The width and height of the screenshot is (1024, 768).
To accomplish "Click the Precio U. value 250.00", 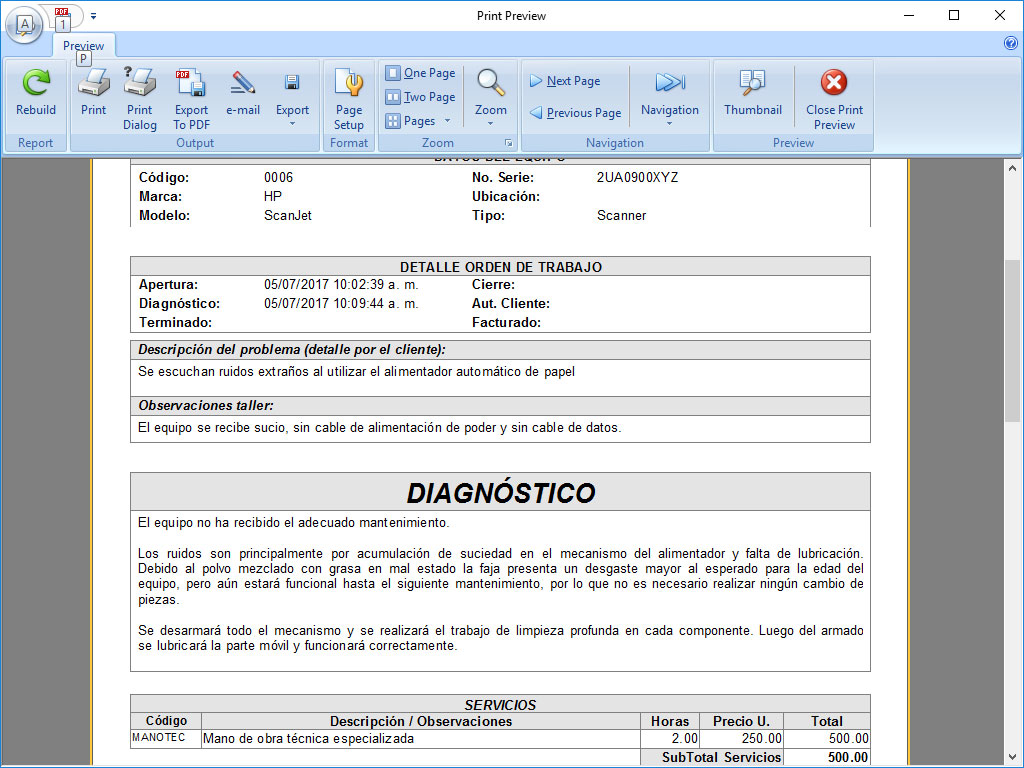I will point(761,739).
